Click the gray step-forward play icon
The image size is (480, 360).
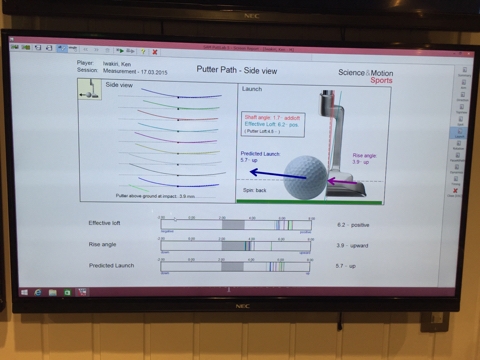click(130, 51)
